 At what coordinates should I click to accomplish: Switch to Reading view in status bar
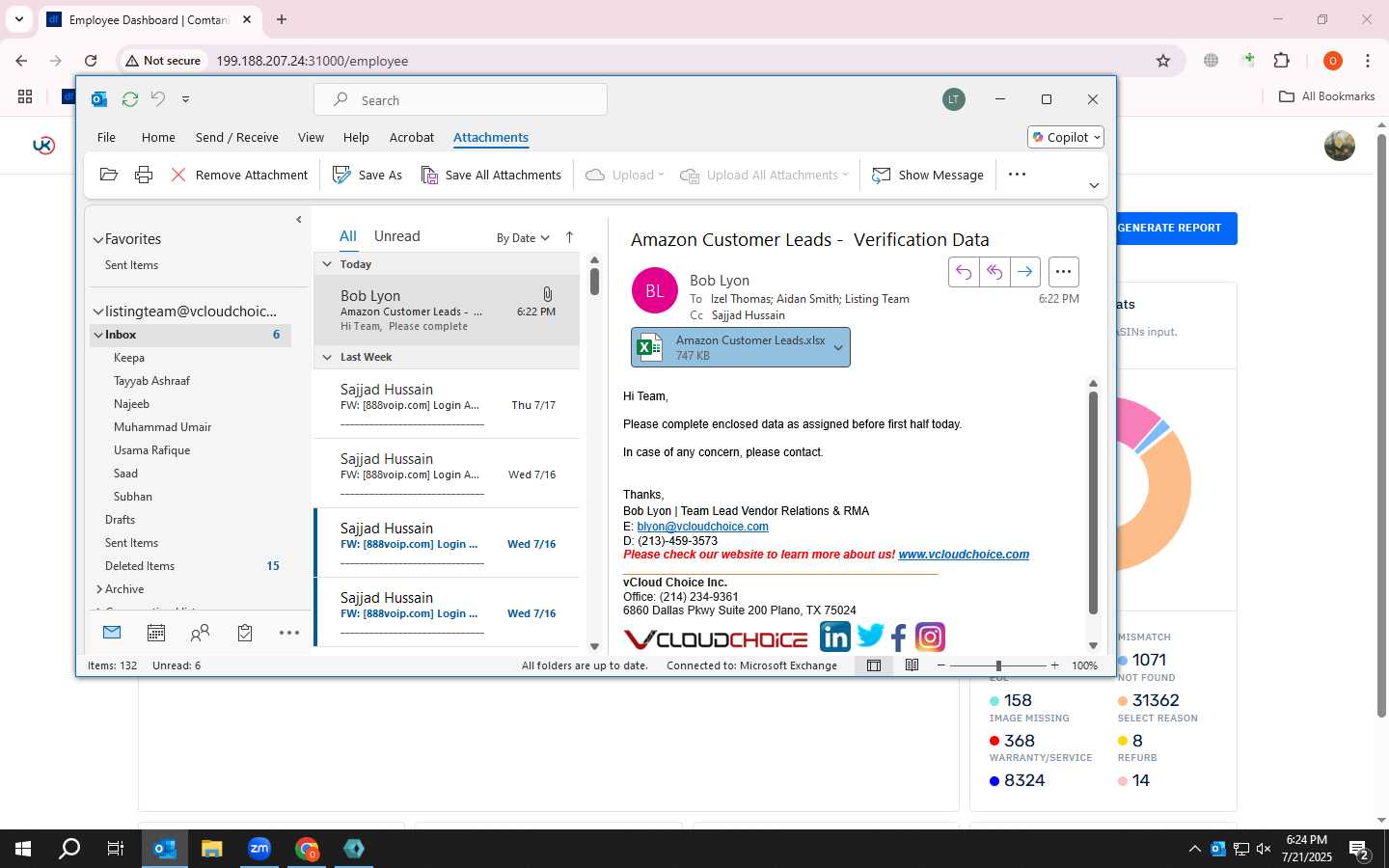click(x=912, y=665)
